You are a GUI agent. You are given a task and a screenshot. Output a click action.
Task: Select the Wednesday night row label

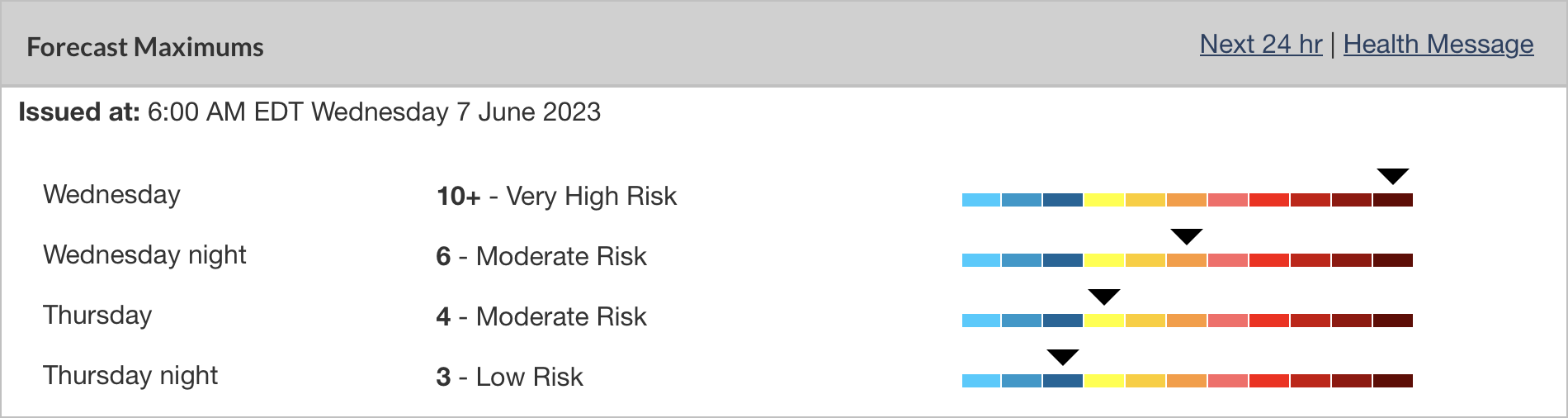[144, 255]
